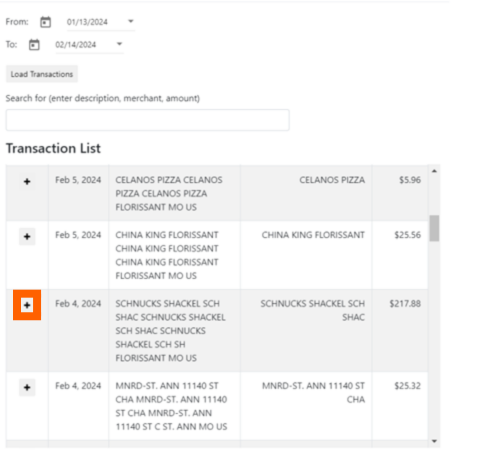Screen dimensions: 480x461
Task: Click the scrollbar down arrow
Action: (x=434, y=441)
